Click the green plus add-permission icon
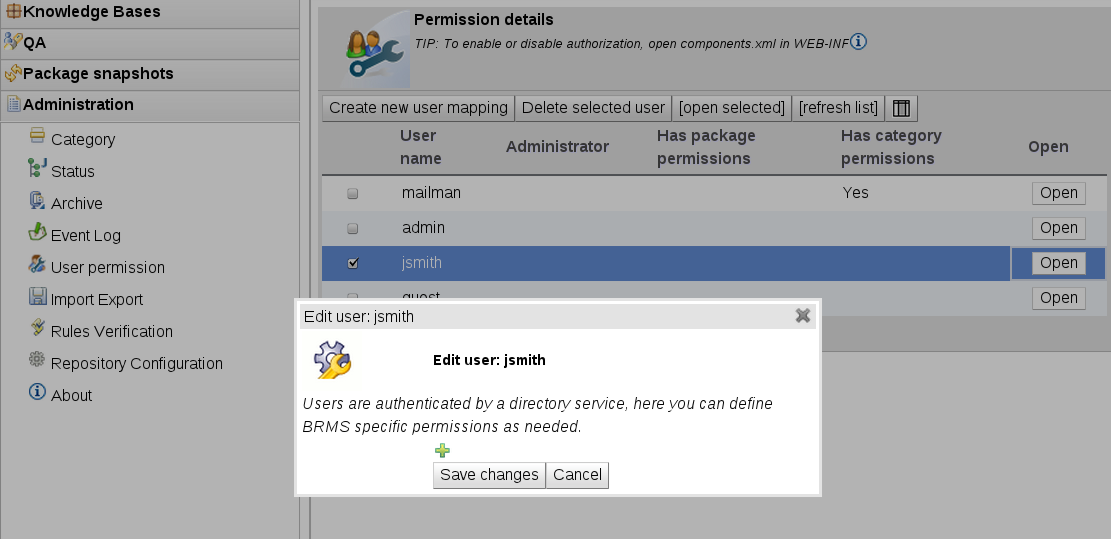1111x539 pixels. [442, 451]
